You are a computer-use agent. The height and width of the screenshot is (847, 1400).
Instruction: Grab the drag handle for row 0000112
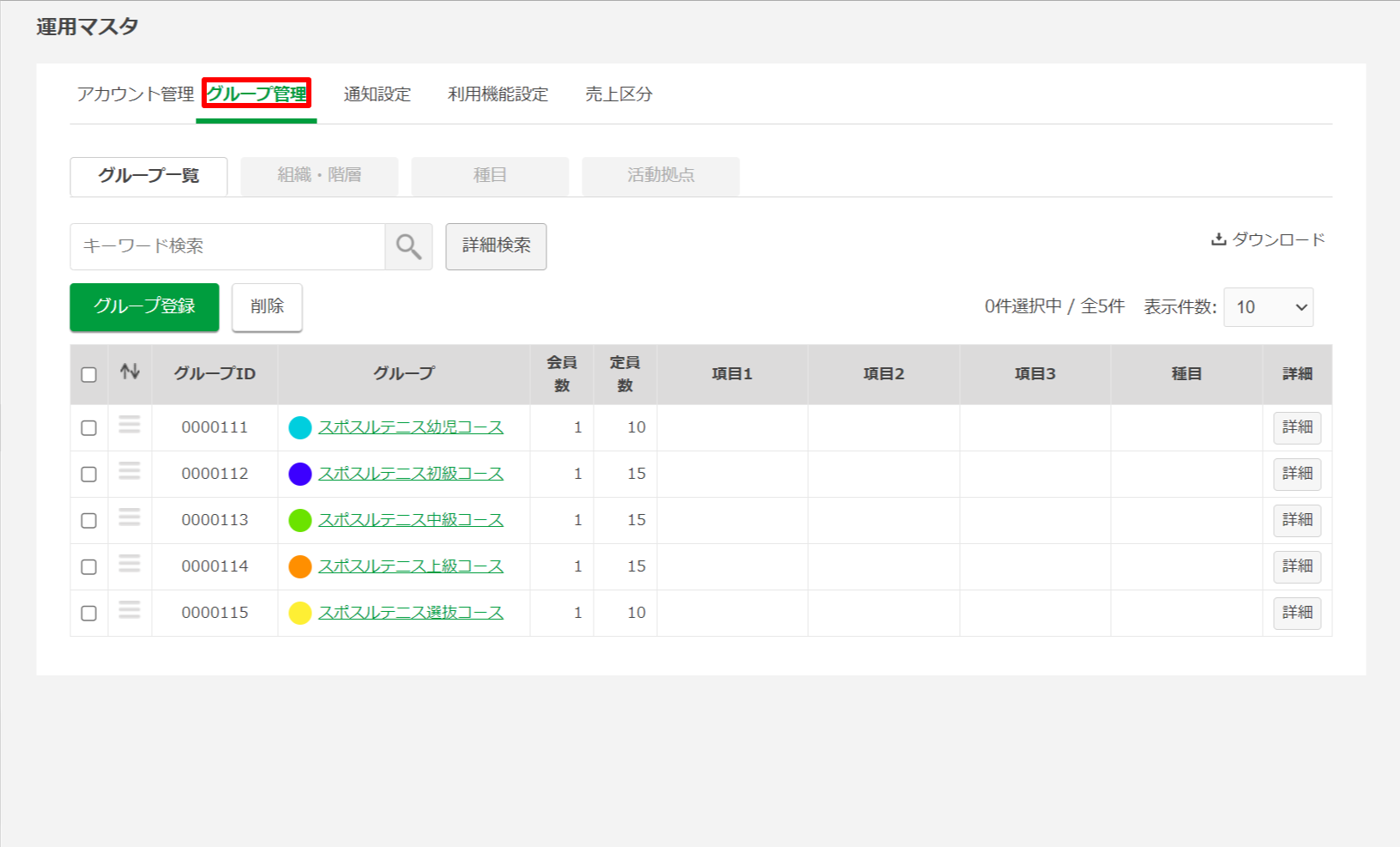click(x=130, y=470)
